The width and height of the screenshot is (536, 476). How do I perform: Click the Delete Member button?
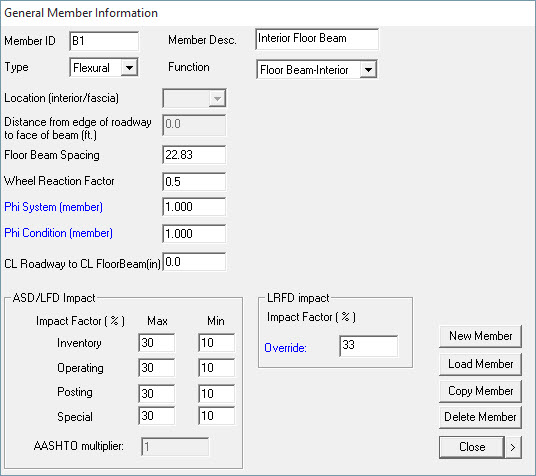480,417
